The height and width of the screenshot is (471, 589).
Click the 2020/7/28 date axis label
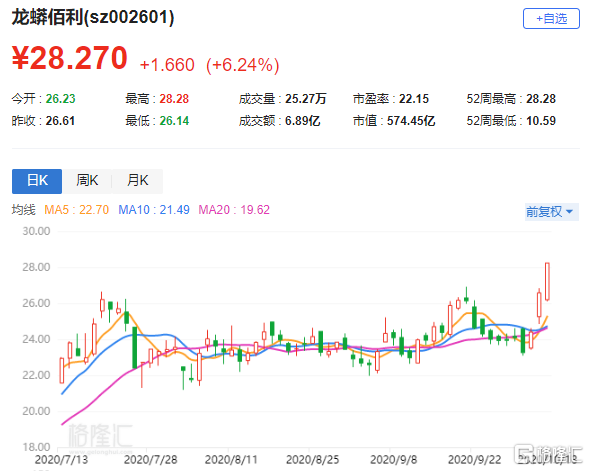[150, 459]
